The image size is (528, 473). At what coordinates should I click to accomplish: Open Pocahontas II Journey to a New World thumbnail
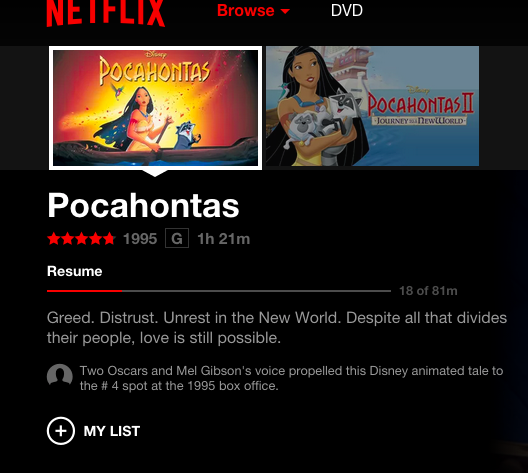(x=372, y=106)
